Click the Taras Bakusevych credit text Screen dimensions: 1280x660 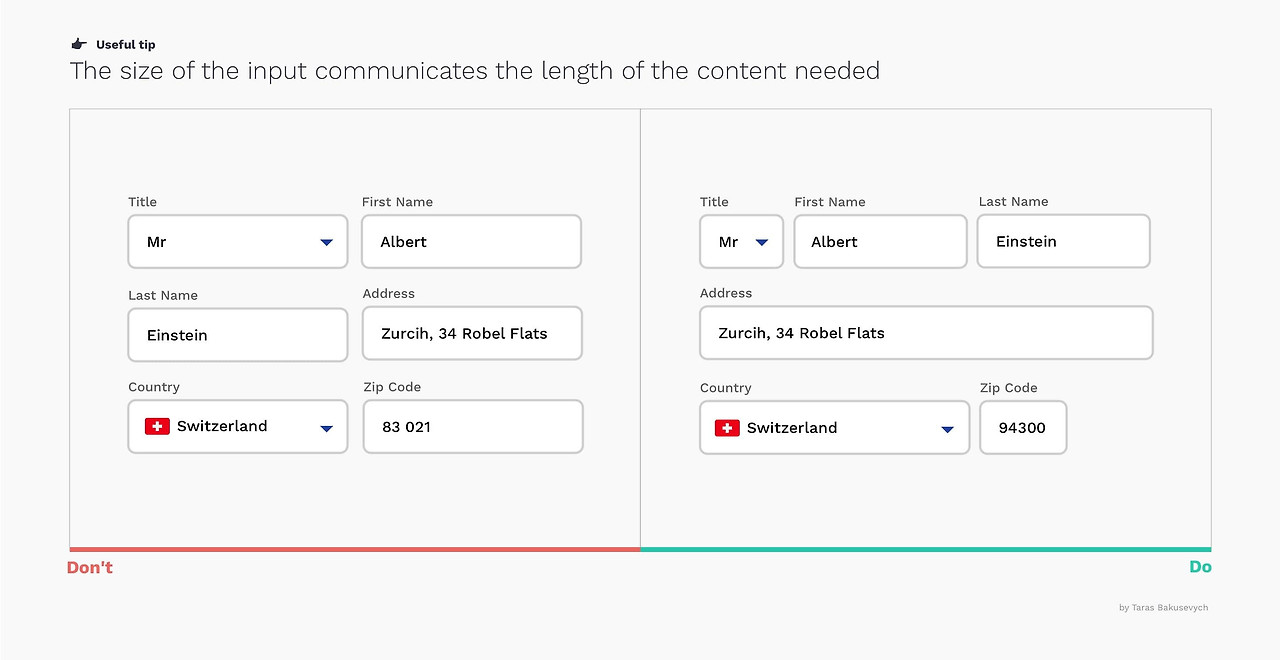(x=1163, y=607)
